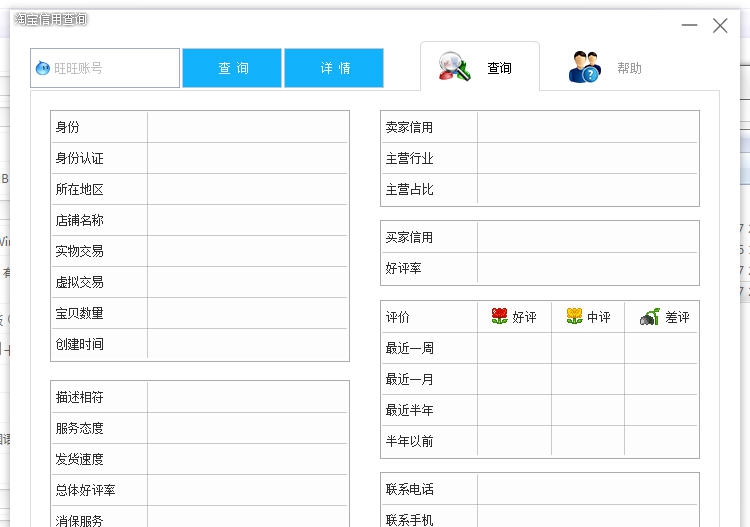Click the 最近一周 row label

[x=409, y=348]
